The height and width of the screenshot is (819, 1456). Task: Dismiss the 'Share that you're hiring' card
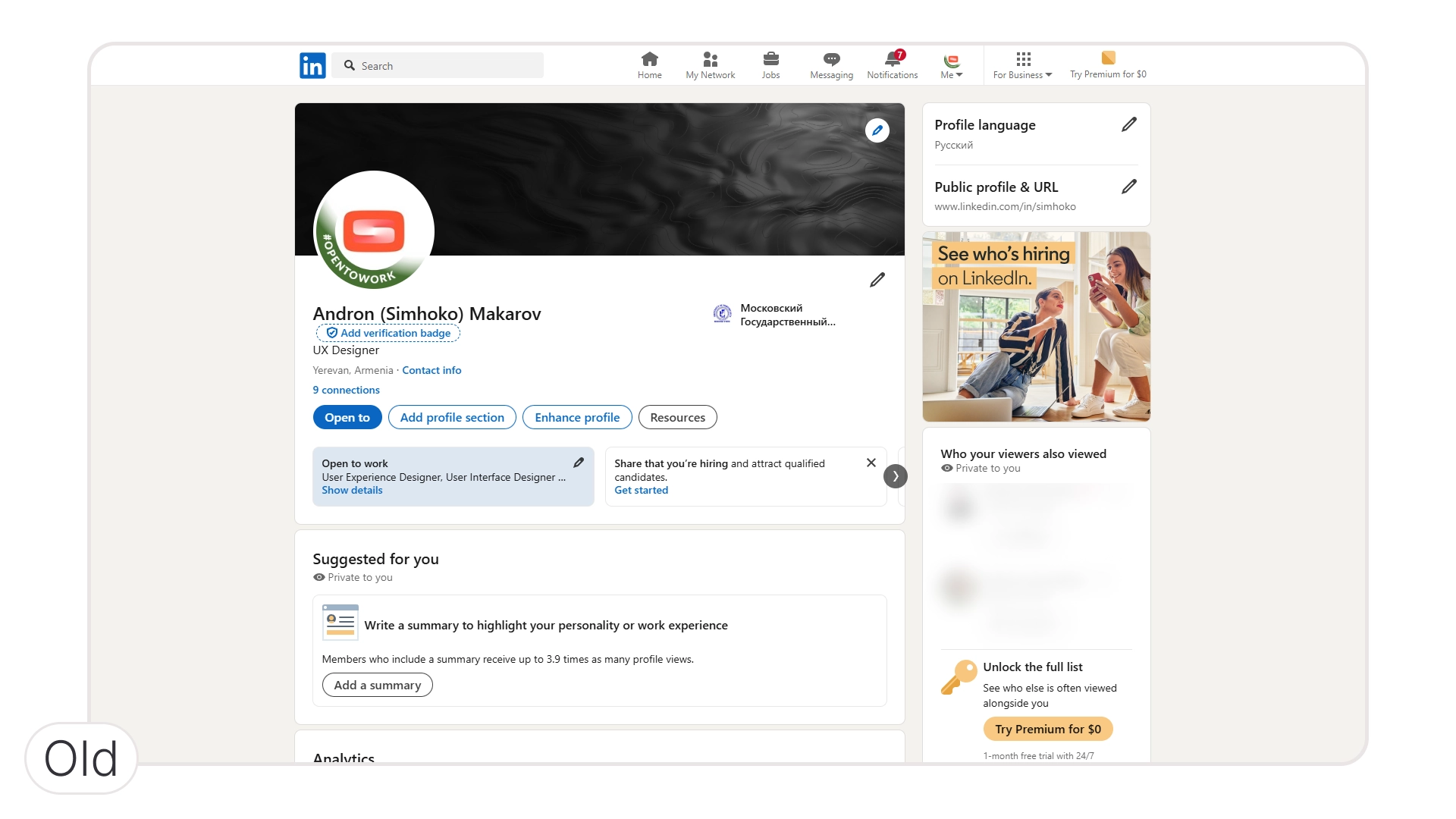871,463
